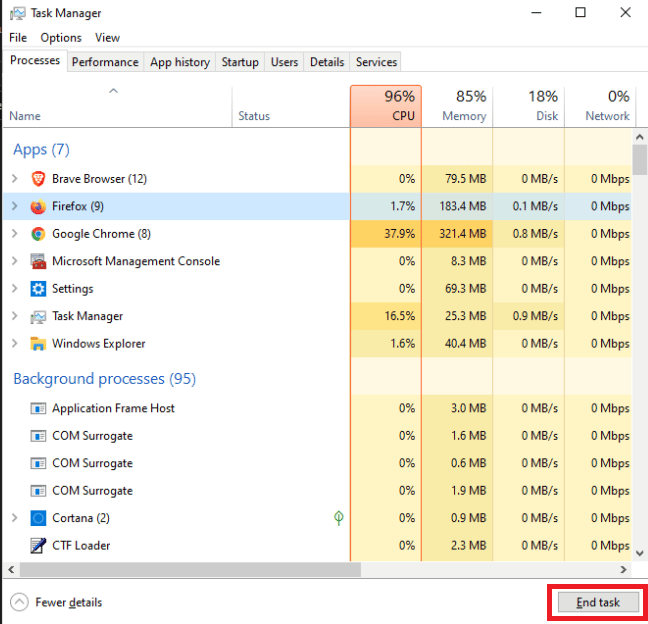Click the vertical scrollbar thumb
The height and width of the screenshot is (624, 648).
[639, 160]
